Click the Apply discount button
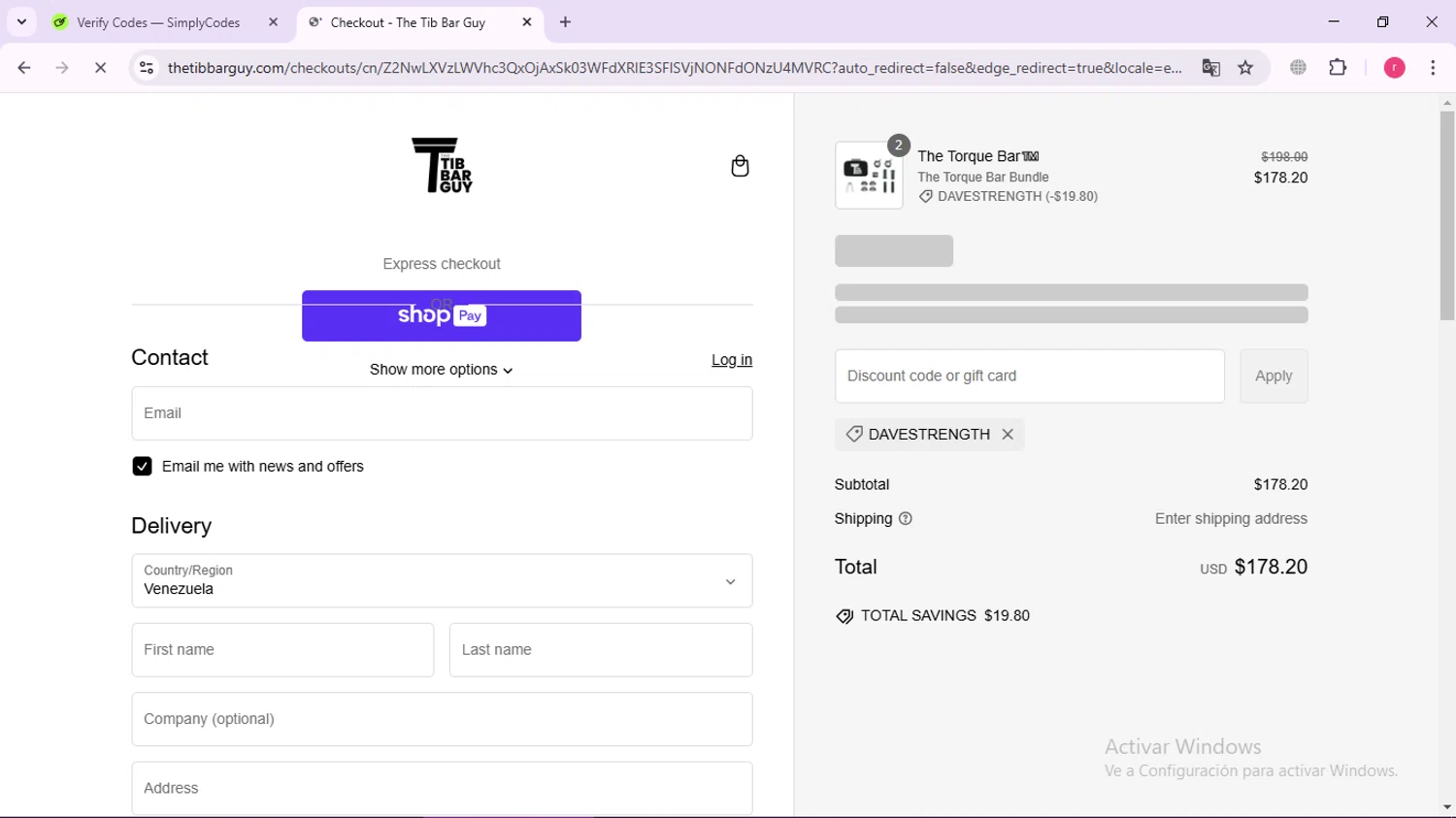This screenshot has height=818, width=1456. coord(1274,376)
